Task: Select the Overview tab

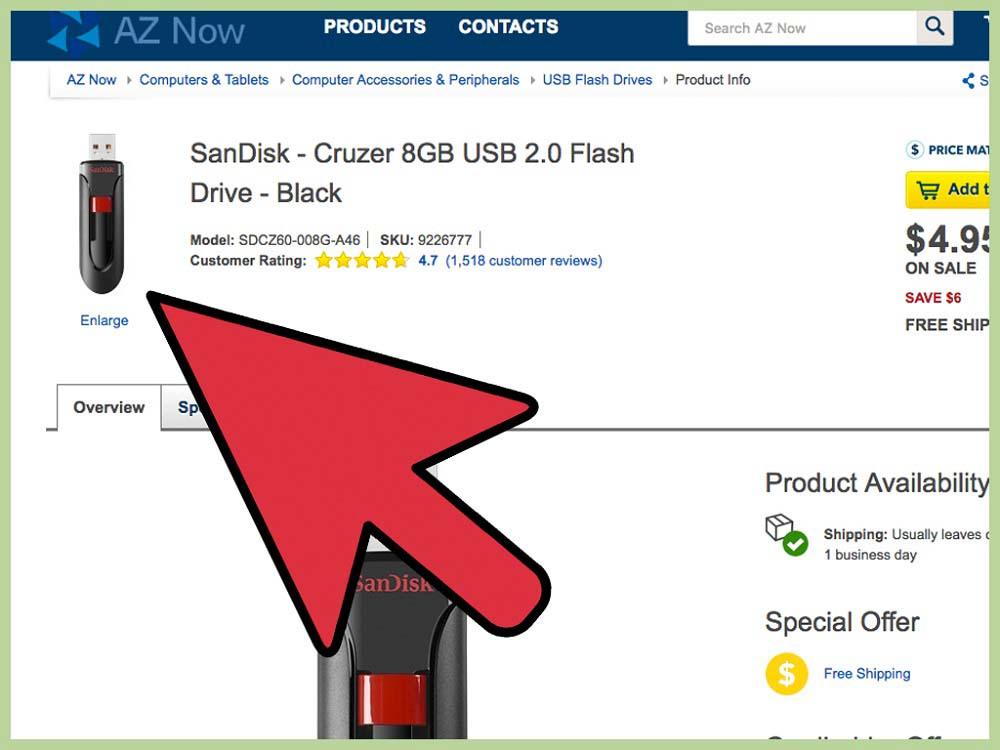Action: (108, 408)
